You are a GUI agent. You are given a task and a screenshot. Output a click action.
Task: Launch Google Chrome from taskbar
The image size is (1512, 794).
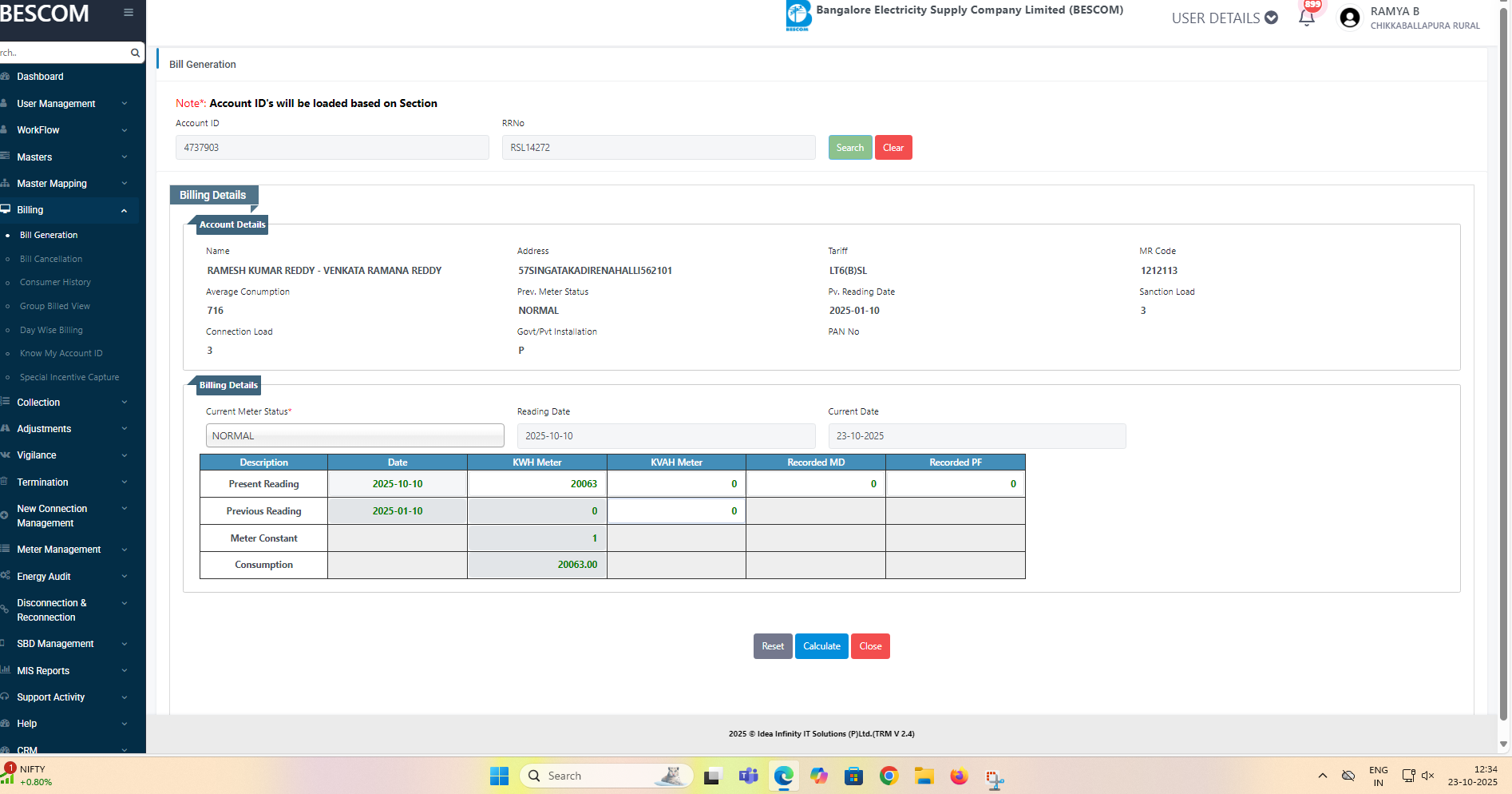click(x=889, y=776)
